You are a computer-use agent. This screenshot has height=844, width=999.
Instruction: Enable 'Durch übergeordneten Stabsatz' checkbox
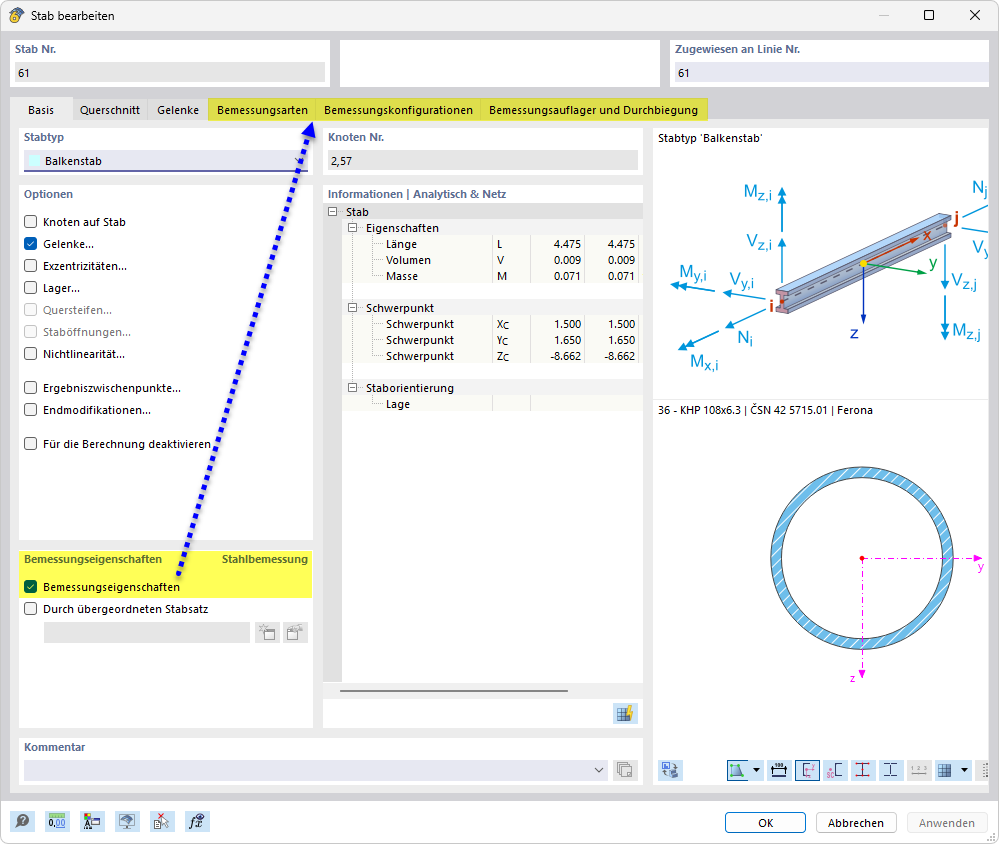coord(31,609)
